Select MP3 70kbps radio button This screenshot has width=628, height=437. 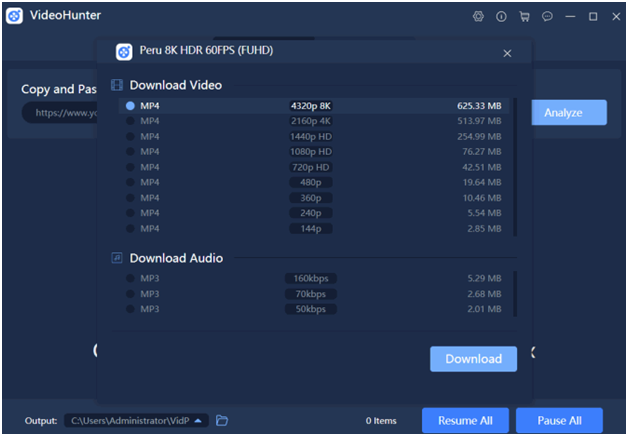point(130,294)
